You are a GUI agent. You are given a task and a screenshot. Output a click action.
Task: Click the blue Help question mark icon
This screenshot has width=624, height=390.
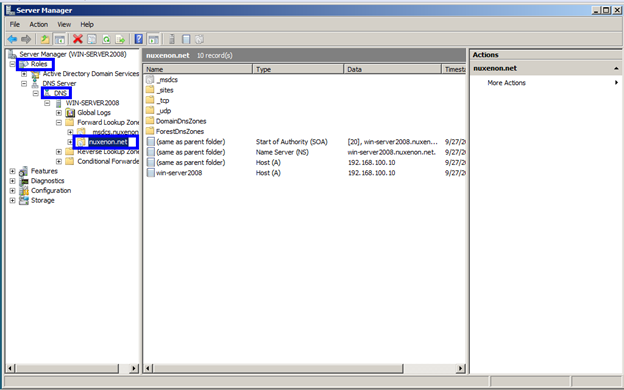click(x=138, y=39)
